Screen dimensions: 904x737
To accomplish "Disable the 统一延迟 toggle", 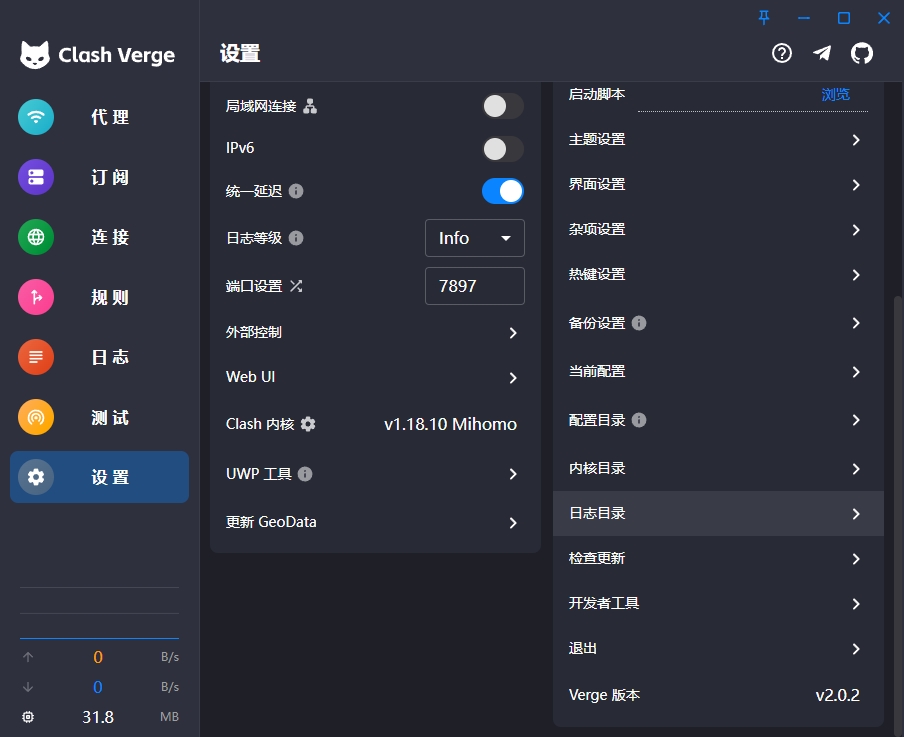I will click(502, 191).
